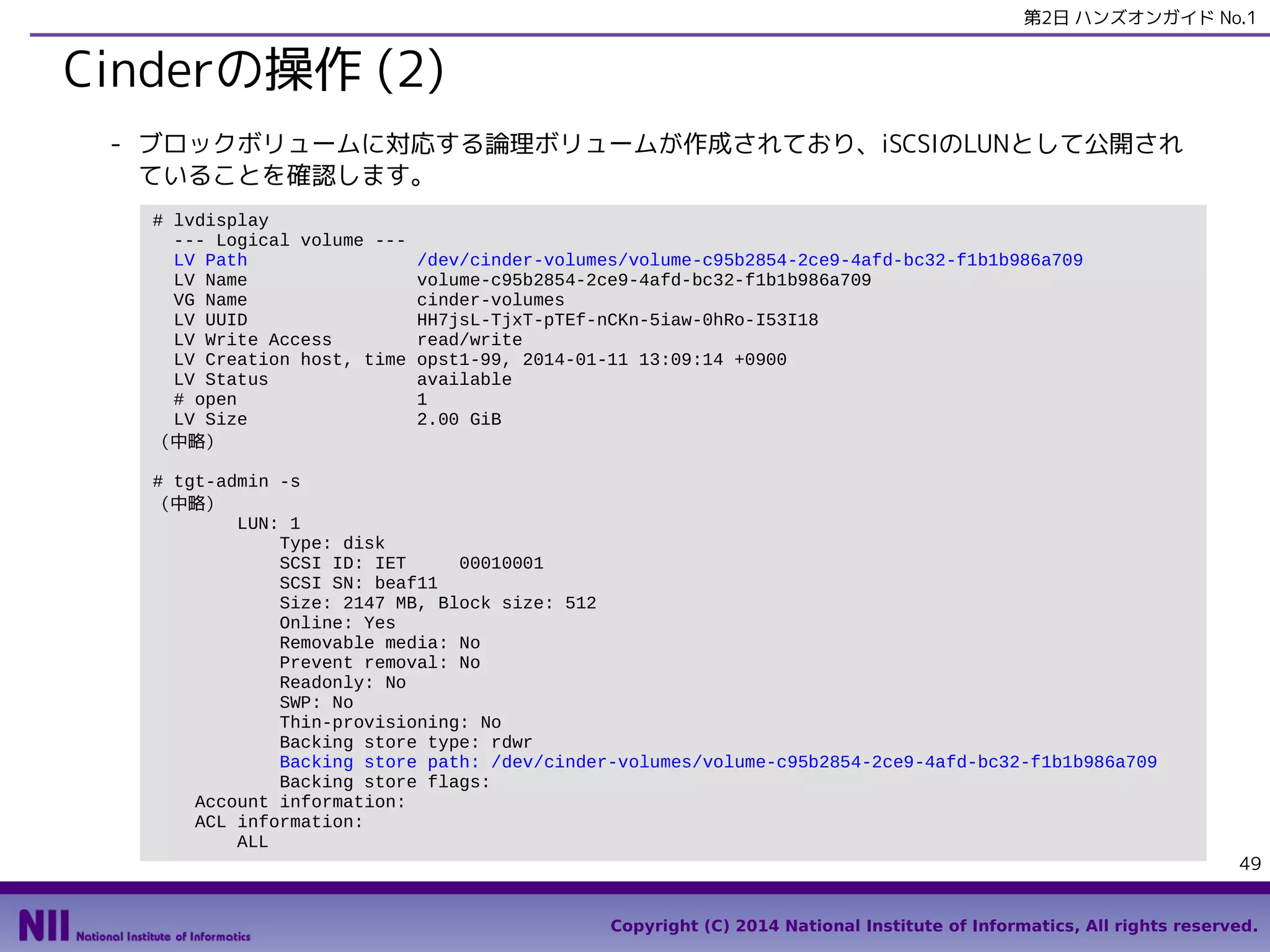Click the '# lvdisplay' command line
The height and width of the screenshot is (952, 1270).
(x=211, y=220)
